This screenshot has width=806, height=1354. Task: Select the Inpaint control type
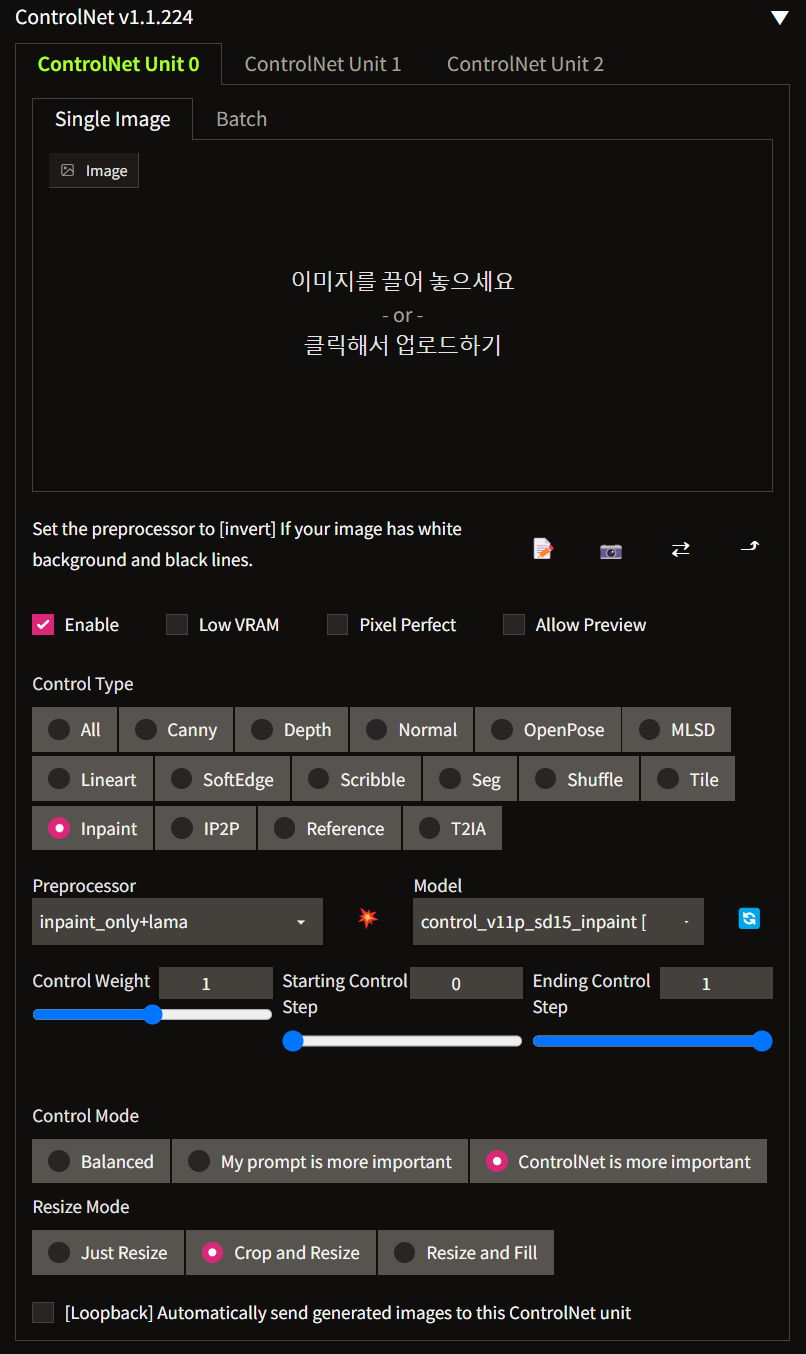pyautogui.click(x=92, y=828)
